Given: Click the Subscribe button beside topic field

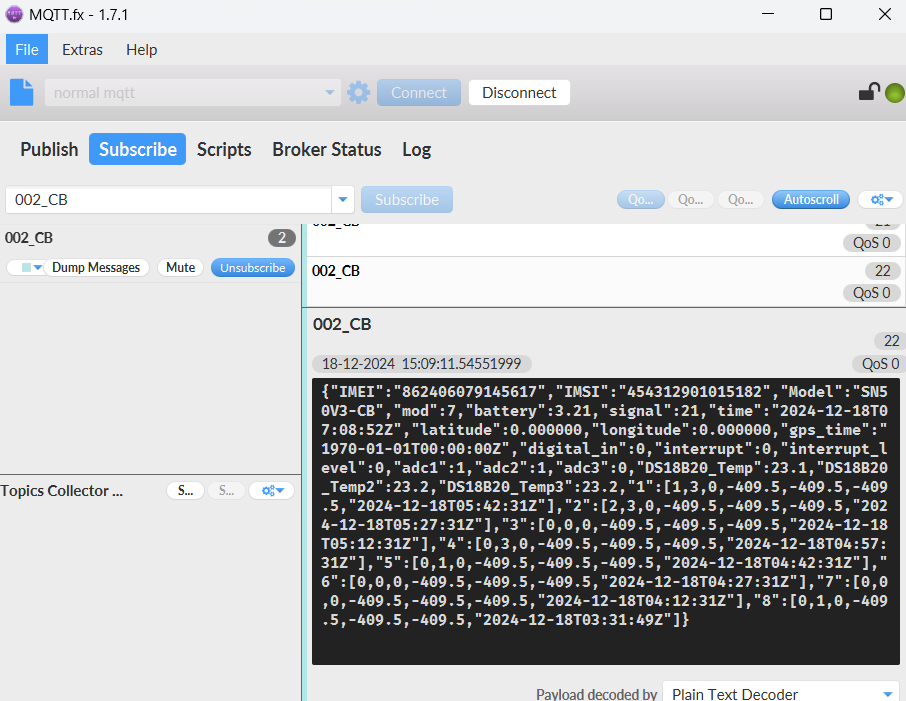Looking at the screenshot, I should tap(407, 199).
